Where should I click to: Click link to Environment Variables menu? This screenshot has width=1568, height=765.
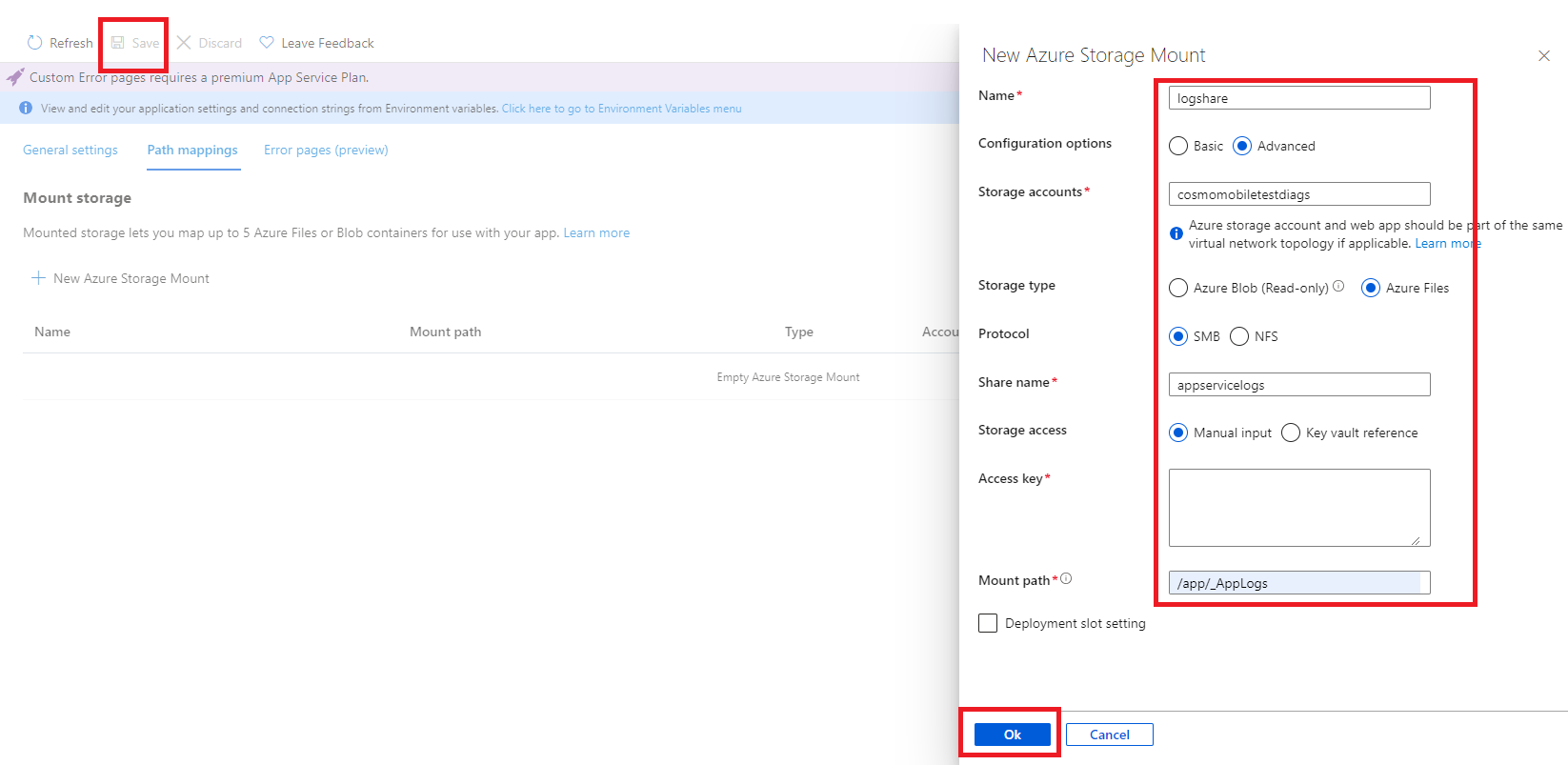pos(621,109)
